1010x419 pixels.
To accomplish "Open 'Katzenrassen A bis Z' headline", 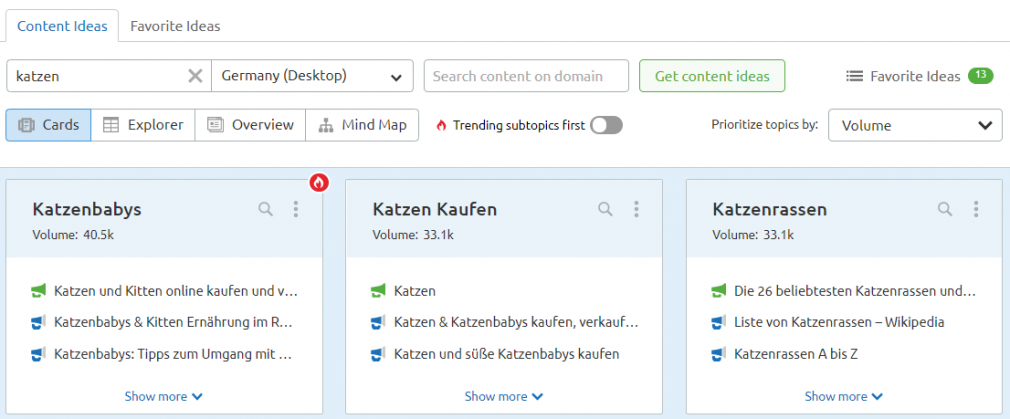I will point(796,353).
